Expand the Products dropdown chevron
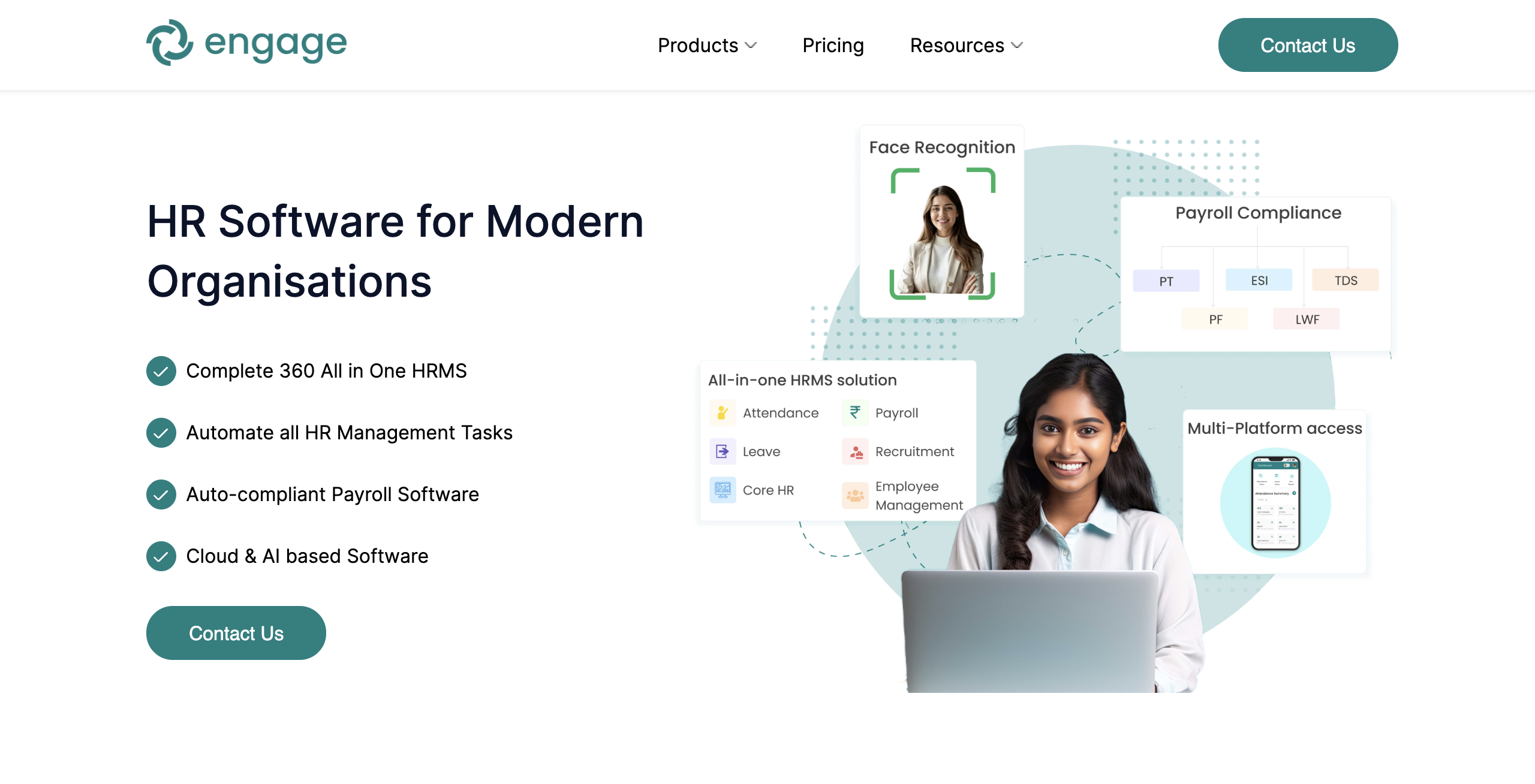This screenshot has height=784, width=1535. click(x=751, y=46)
